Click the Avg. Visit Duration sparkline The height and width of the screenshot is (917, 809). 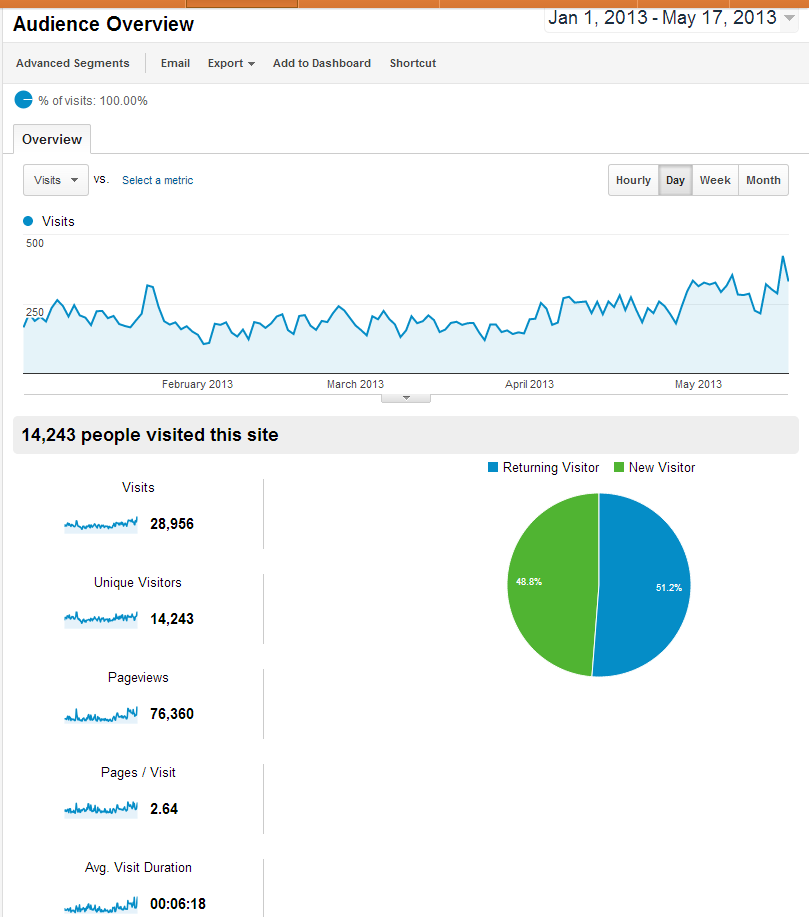click(x=100, y=902)
